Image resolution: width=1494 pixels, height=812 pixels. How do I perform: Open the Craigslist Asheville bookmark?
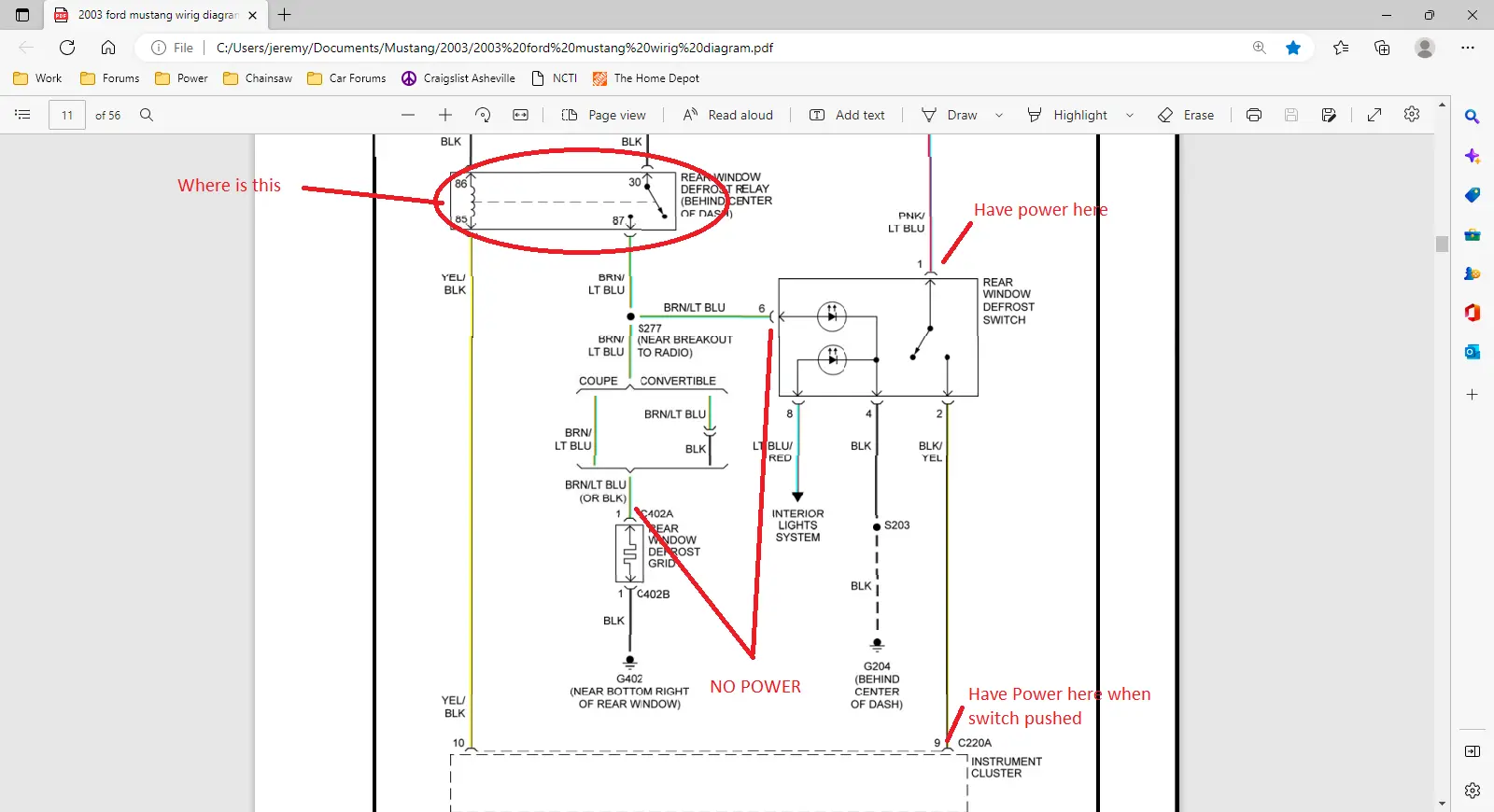click(458, 78)
